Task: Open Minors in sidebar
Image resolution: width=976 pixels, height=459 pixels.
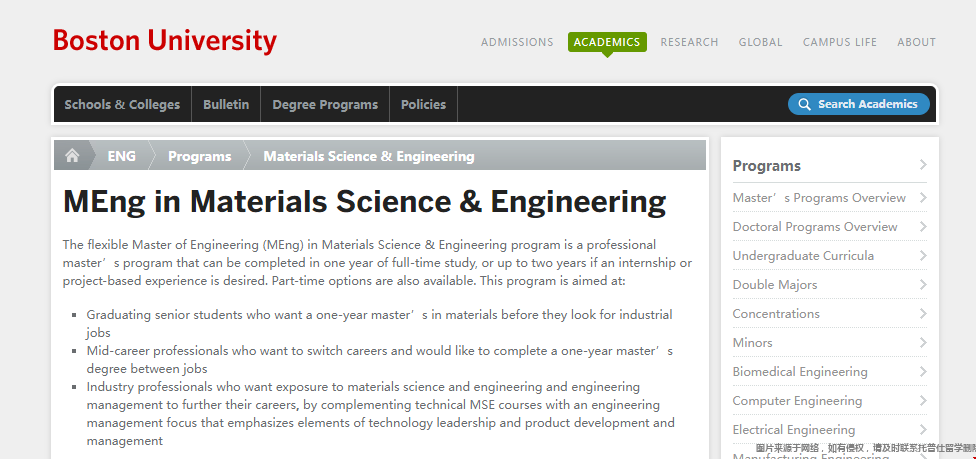Action: coord(753,343)
